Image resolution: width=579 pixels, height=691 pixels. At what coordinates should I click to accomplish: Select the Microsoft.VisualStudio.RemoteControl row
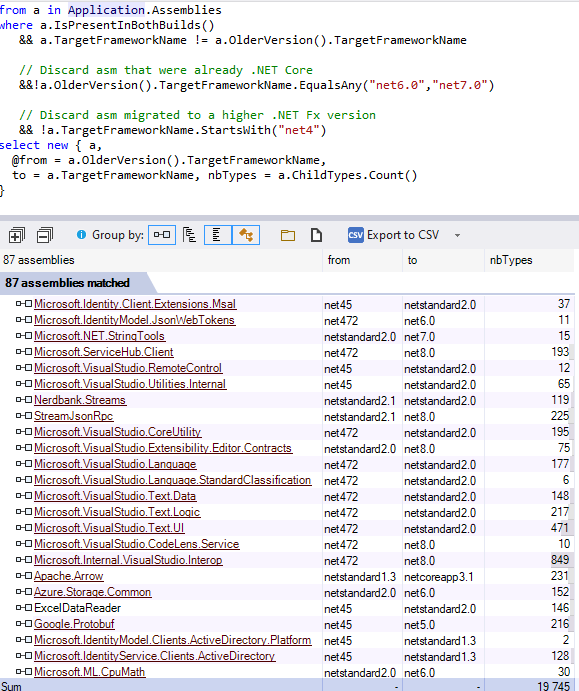point(287,368)
